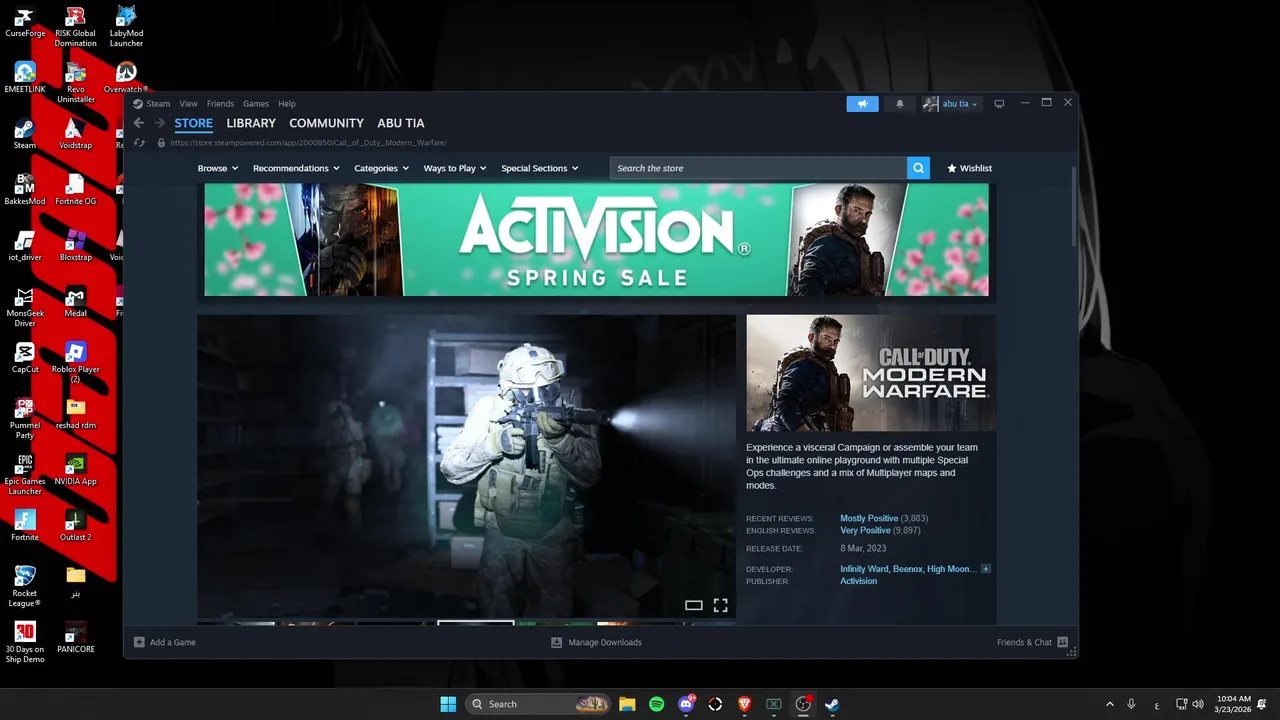Image resolution: width=1280 pixels, height=720 pixels.
Task: Show hidden system tray icons
Action: (1109, 704)
